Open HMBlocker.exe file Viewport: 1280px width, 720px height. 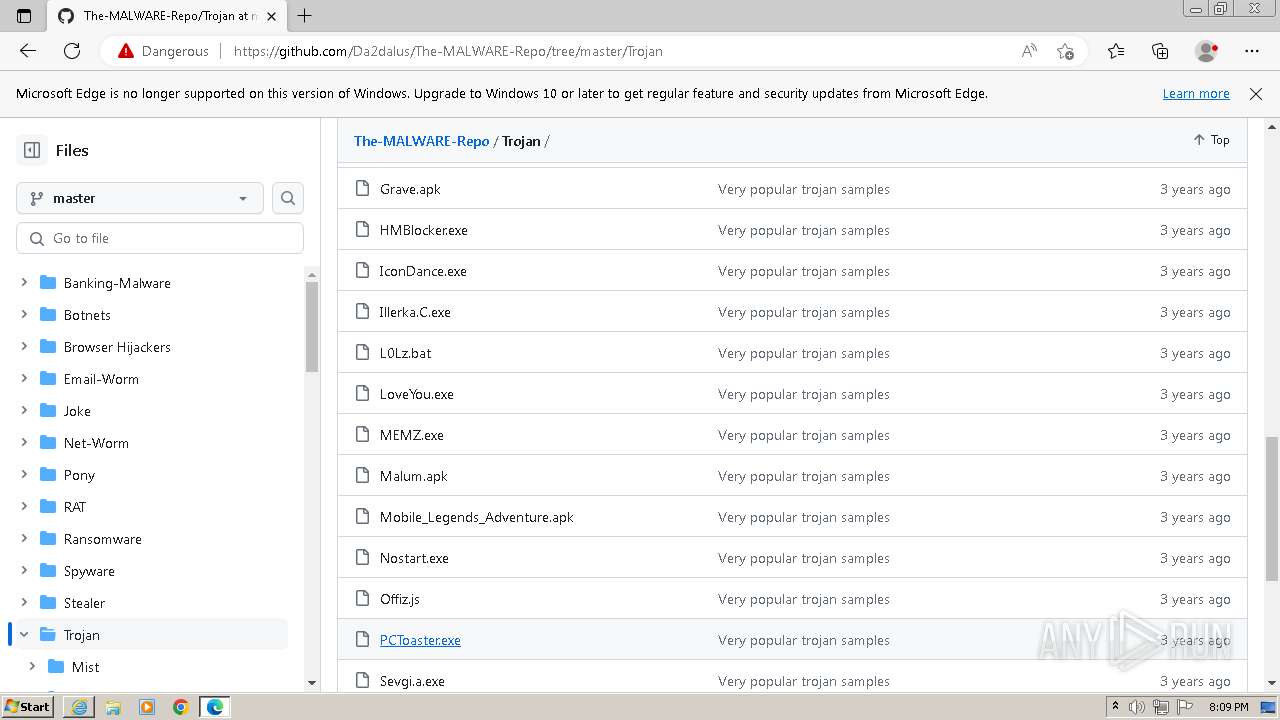point(424,230)
